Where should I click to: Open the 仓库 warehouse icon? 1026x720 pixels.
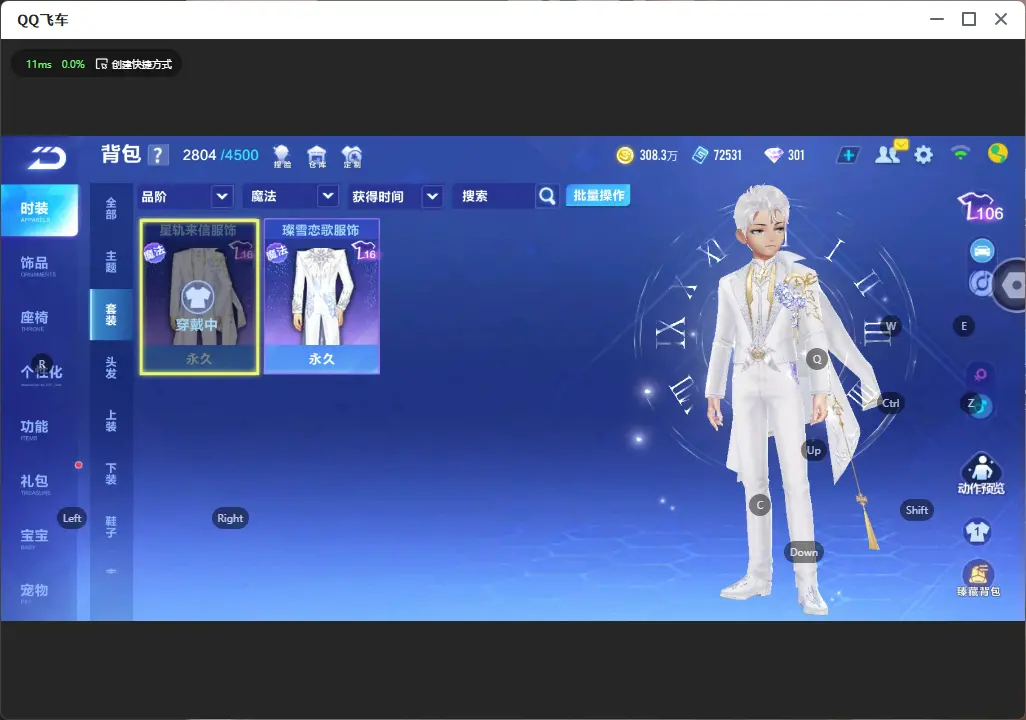[317, 156]
